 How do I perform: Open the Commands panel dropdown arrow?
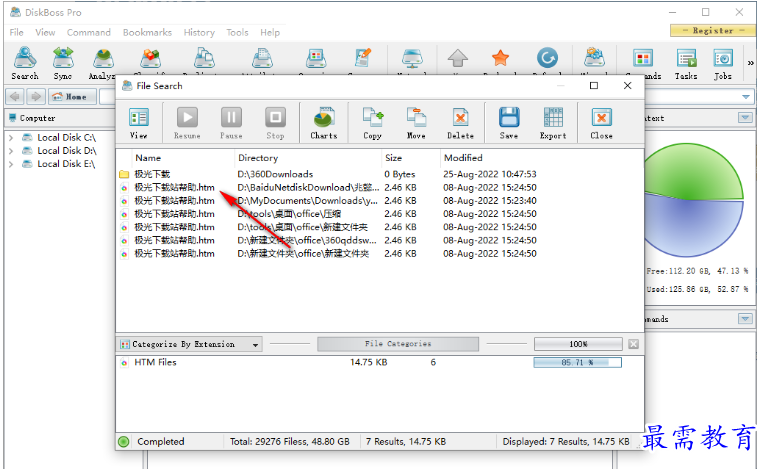(745, 319)
